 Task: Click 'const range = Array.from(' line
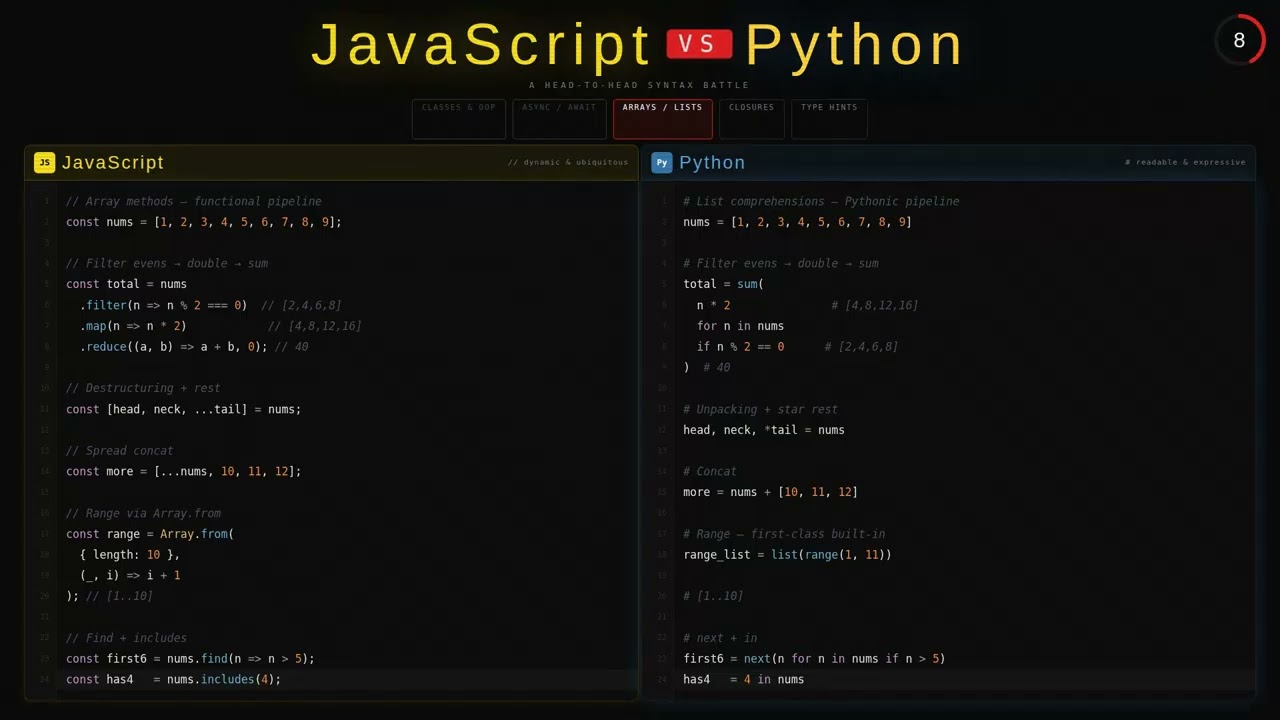tap(150, 534)
